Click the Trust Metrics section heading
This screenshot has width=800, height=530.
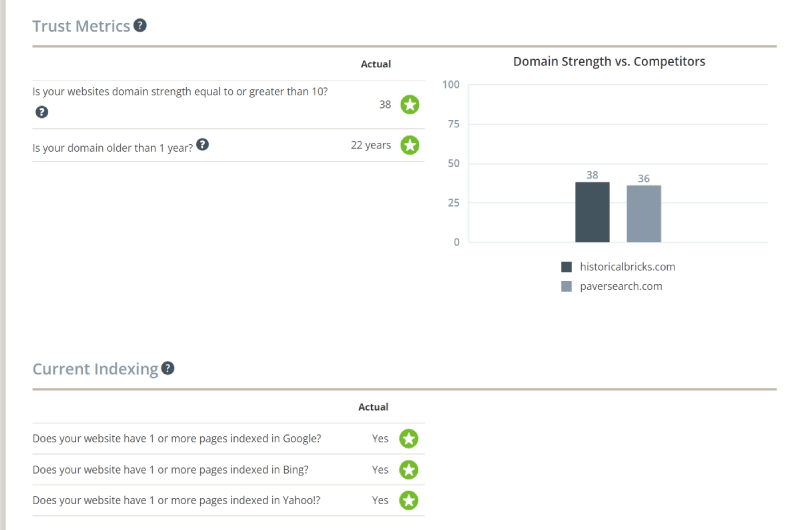(81, 26)
